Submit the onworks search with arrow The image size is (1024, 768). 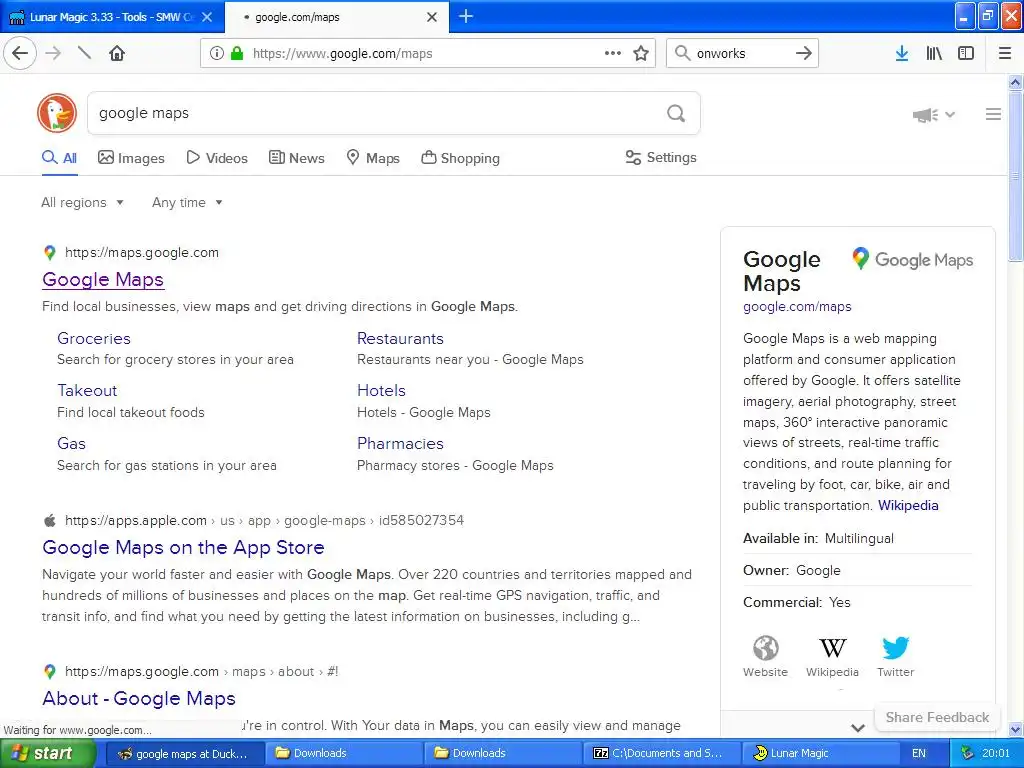804,54
